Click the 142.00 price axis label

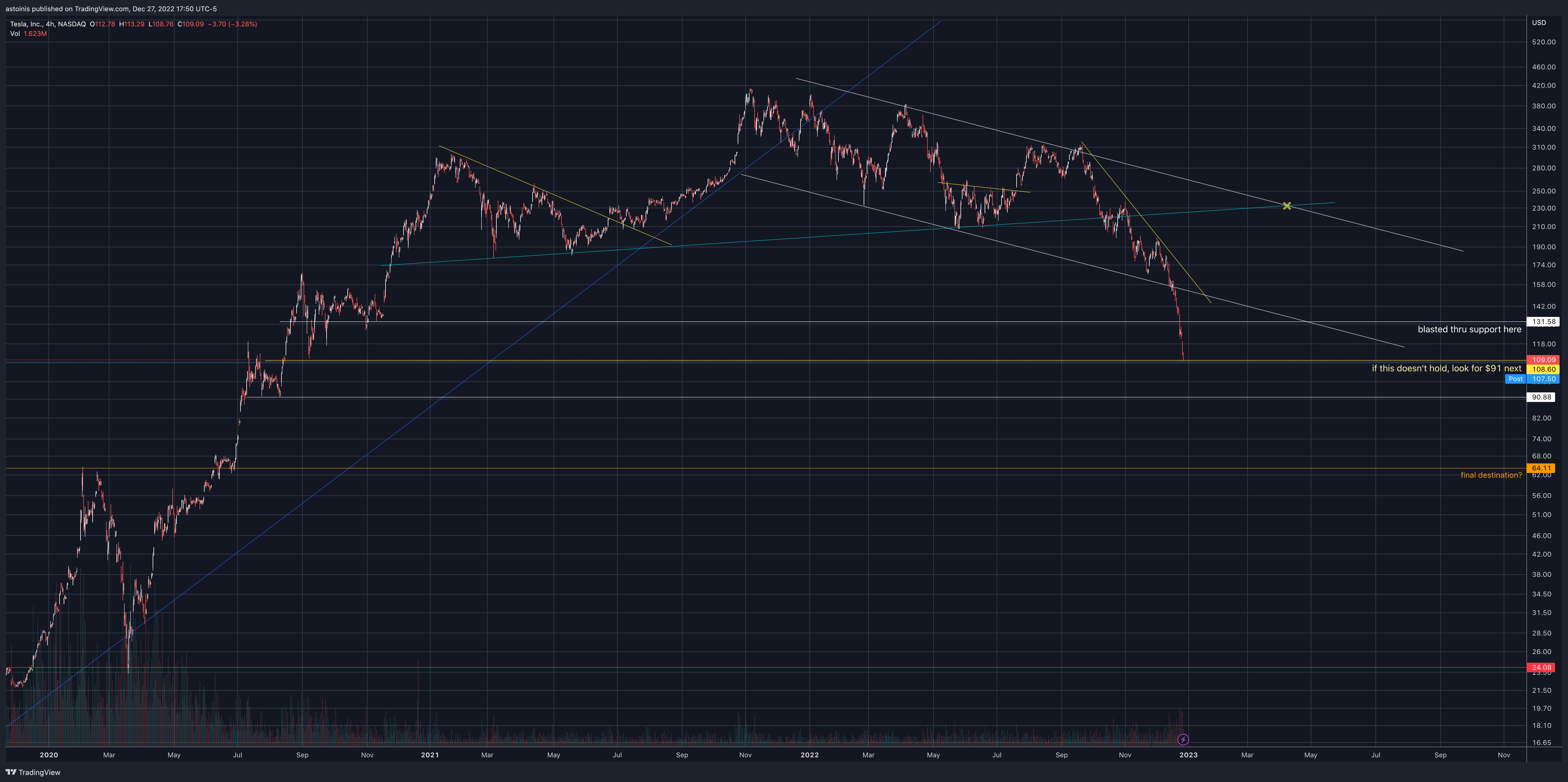[x=1544, y=306]
